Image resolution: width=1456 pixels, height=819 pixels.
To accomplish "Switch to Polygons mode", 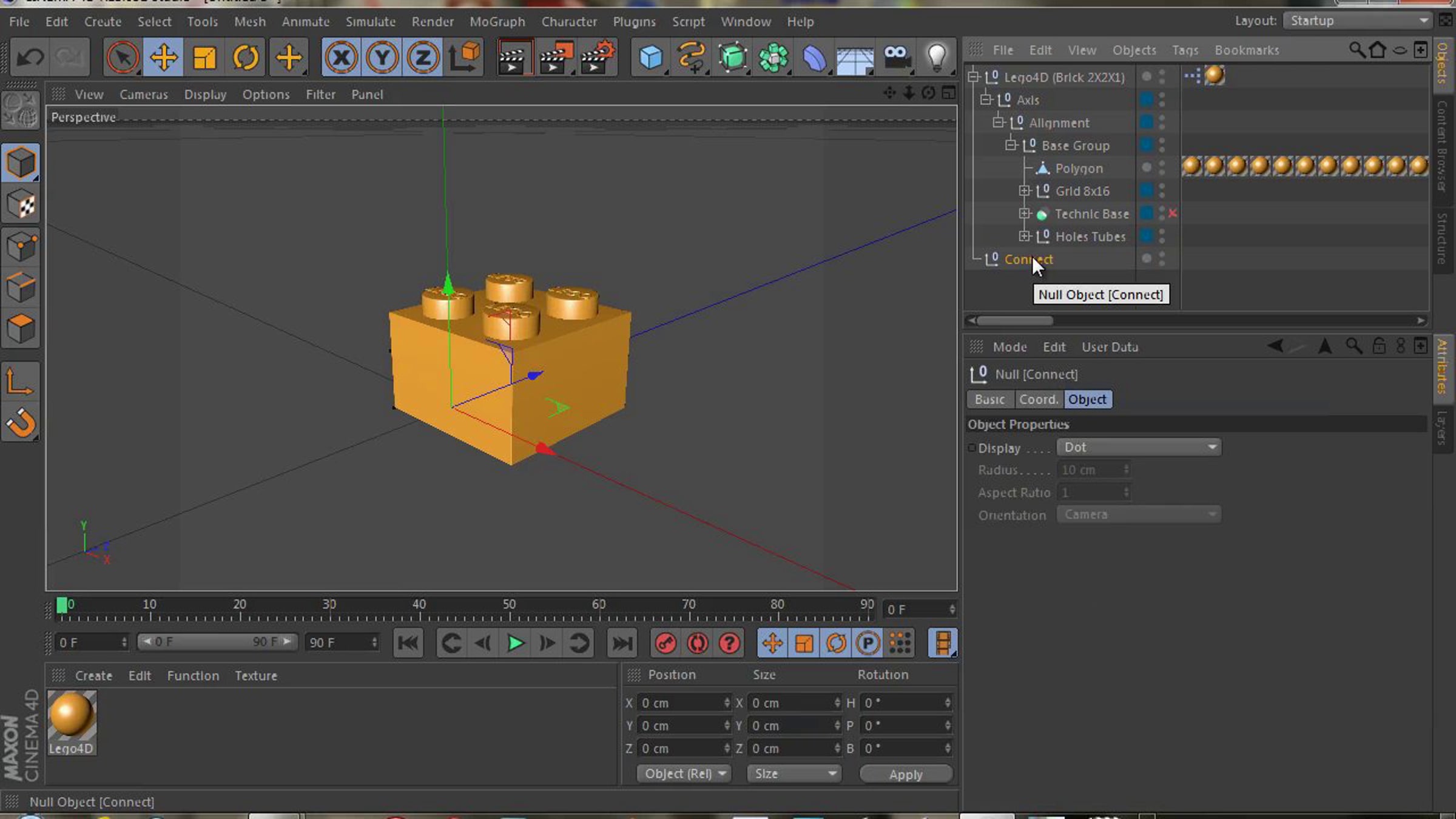I will [x=21, y=329].
